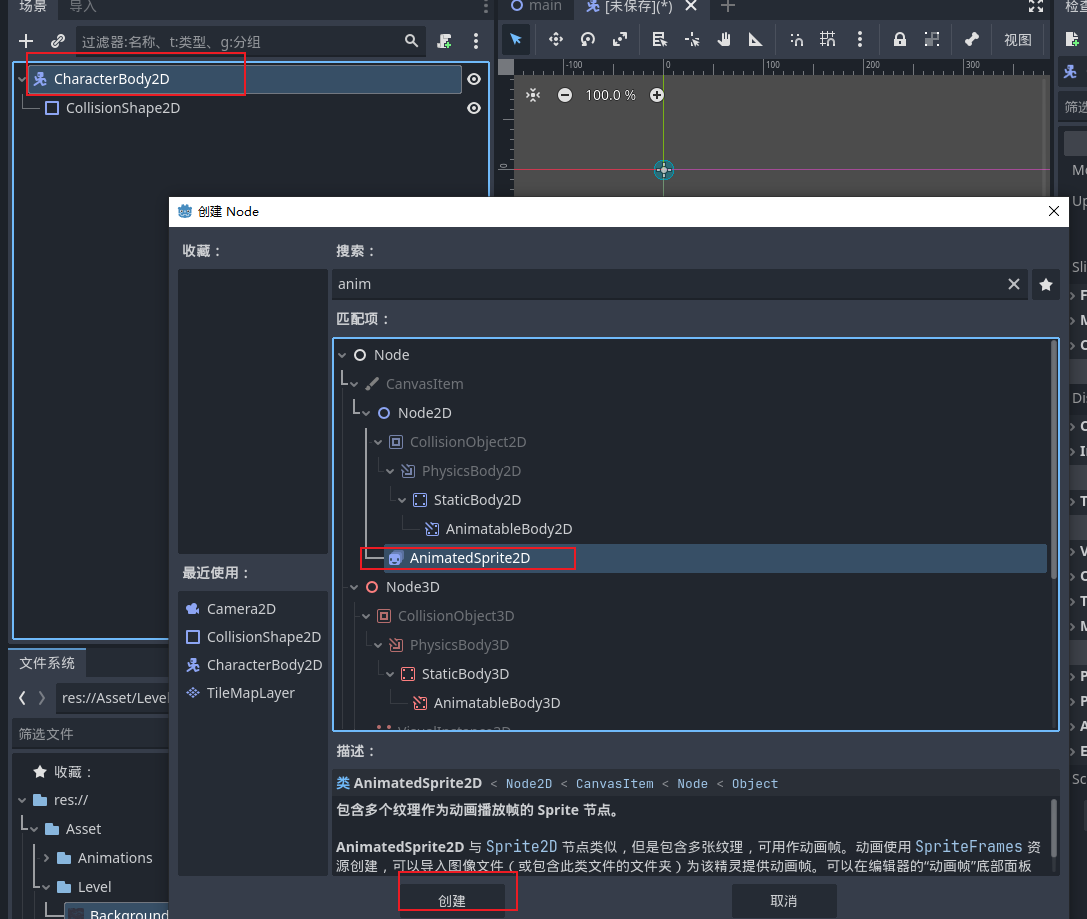Viewport: 1087px width, 919px height.
Task: Collapse the StaticBody2D branch
Action: tap(402, 500)
